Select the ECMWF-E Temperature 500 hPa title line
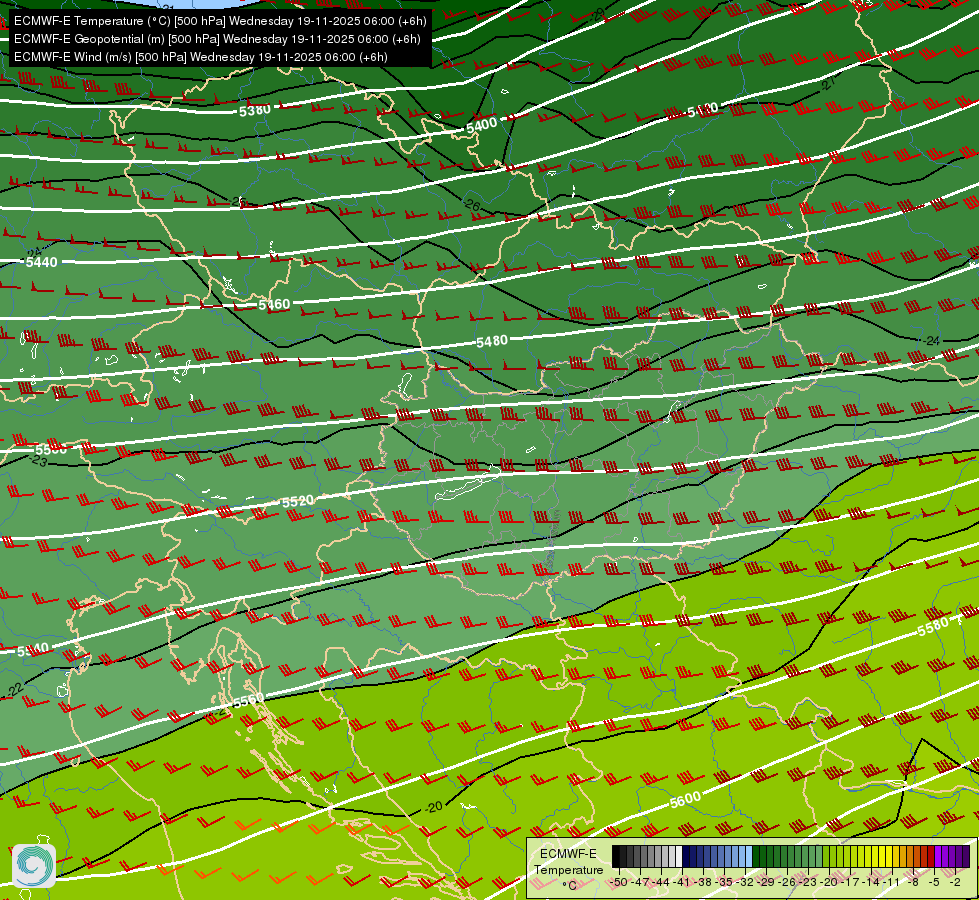 [x=220, y=21]
